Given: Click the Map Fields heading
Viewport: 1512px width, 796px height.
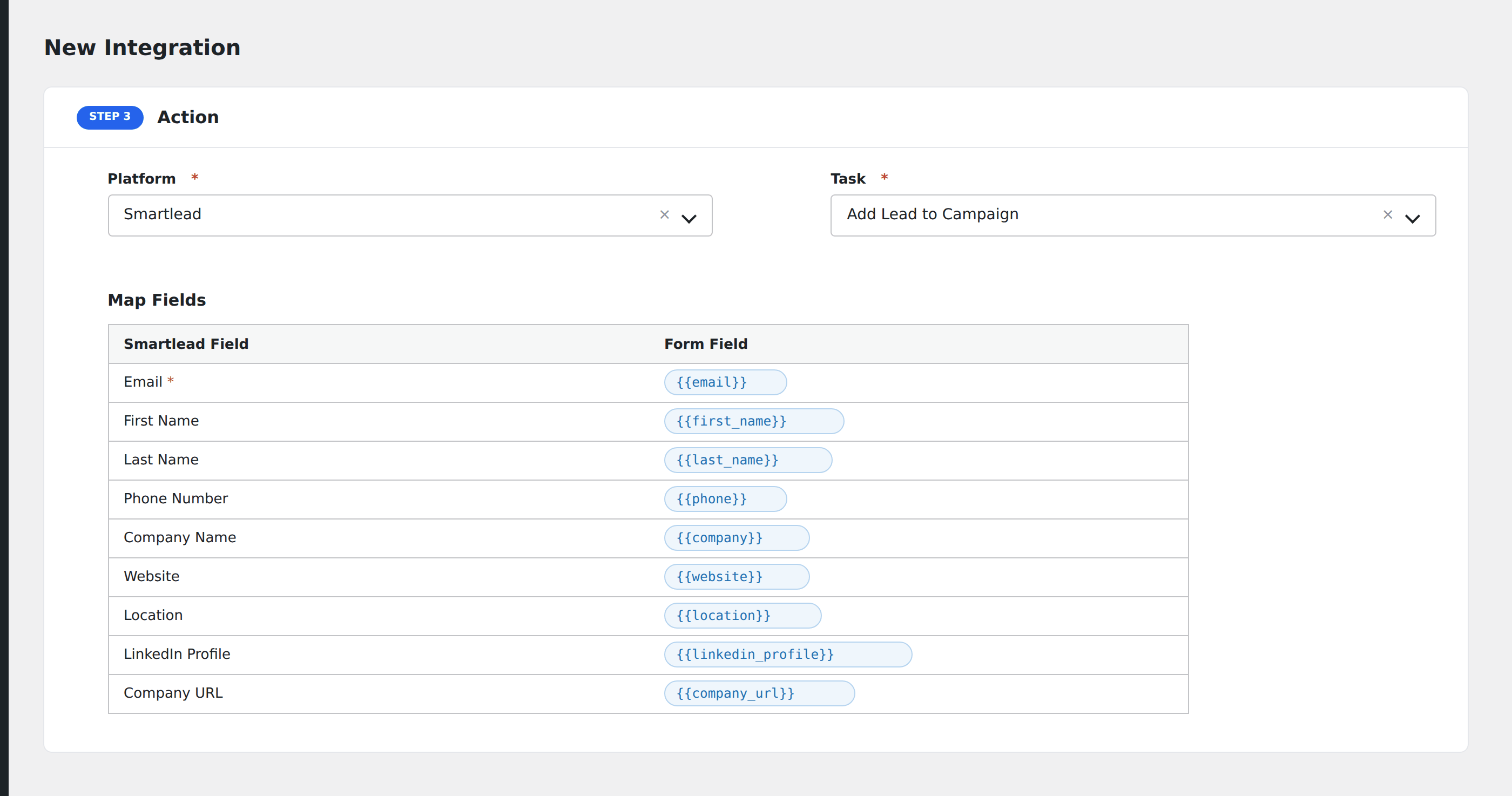Looking at the screenshot, I should (x=157, y=300).
